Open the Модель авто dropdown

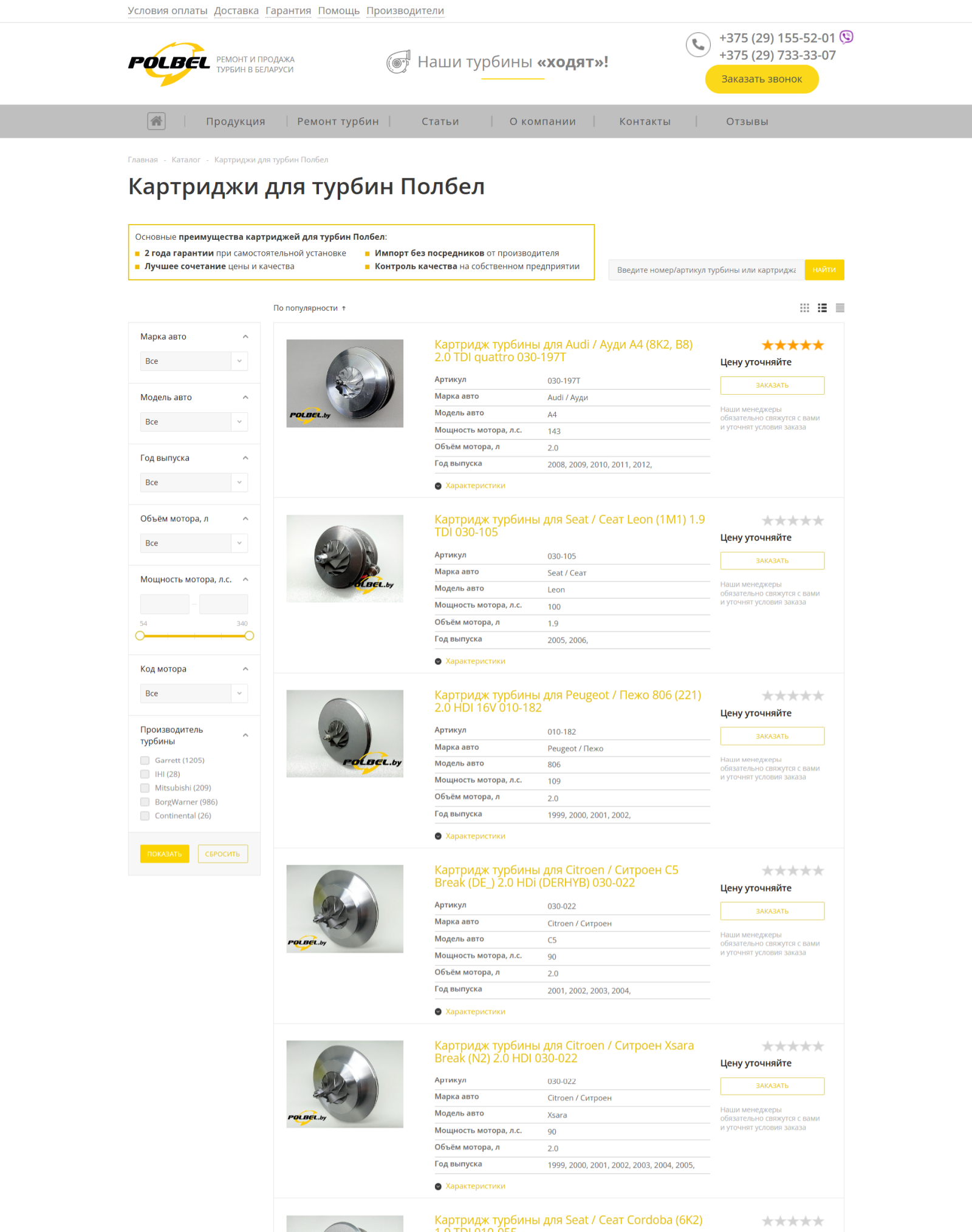point(194,421)
